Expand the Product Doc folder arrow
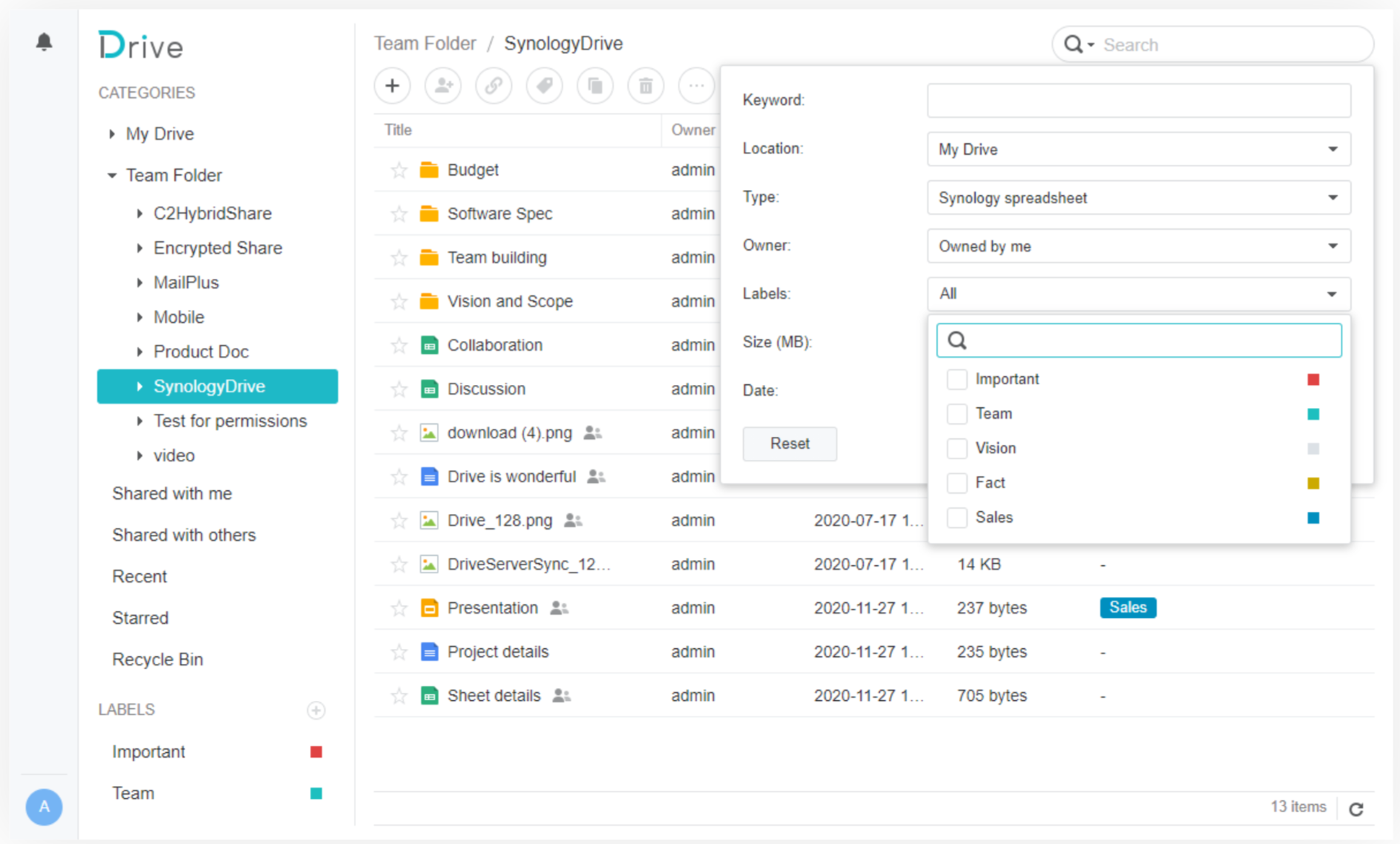The width and height of the screenshot is (1400, 844). click(139, 352)
